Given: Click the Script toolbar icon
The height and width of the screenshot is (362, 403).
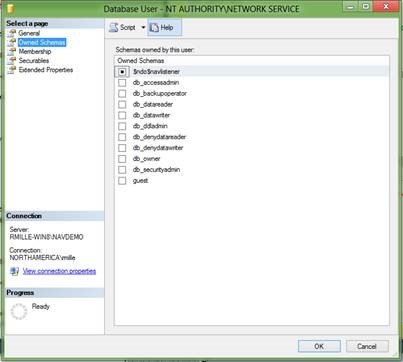Looking at the screenshot, I should [114, 27].
